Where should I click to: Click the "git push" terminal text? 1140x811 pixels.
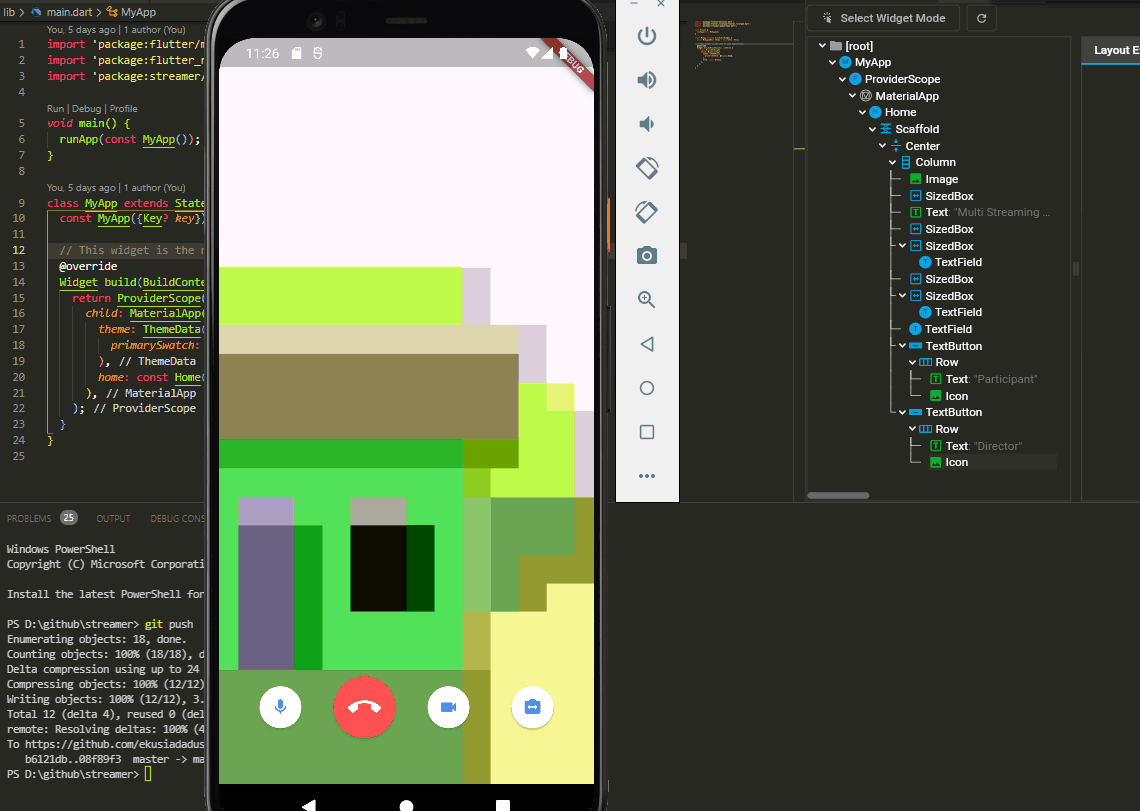[169, 624]
